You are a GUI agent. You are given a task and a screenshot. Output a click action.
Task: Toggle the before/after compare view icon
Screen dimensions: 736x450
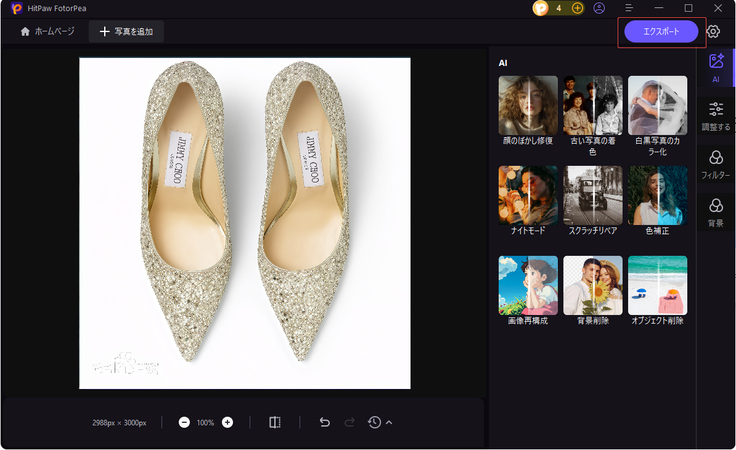pos(275,422)
